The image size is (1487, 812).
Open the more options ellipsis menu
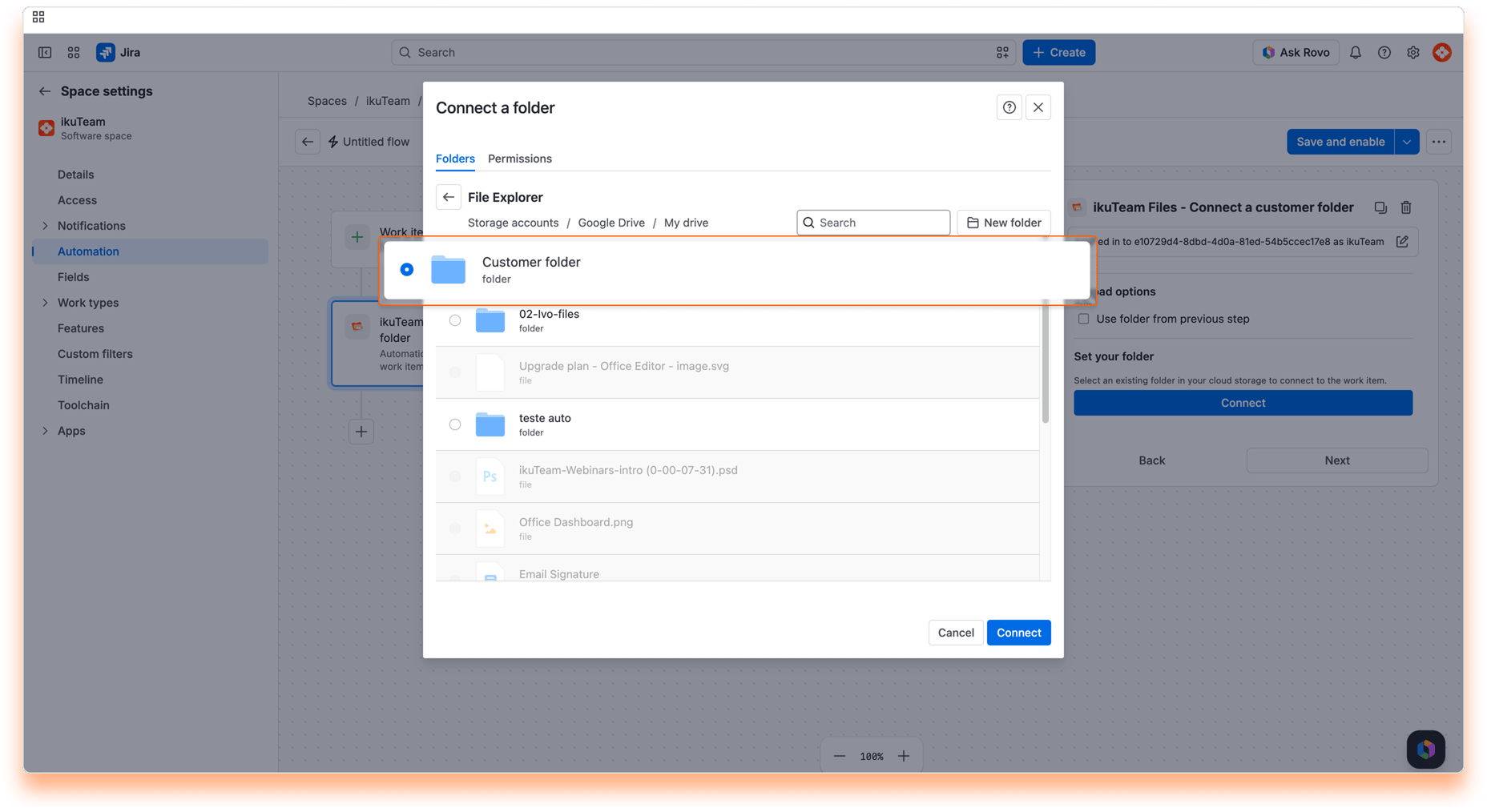(1439, 142)
